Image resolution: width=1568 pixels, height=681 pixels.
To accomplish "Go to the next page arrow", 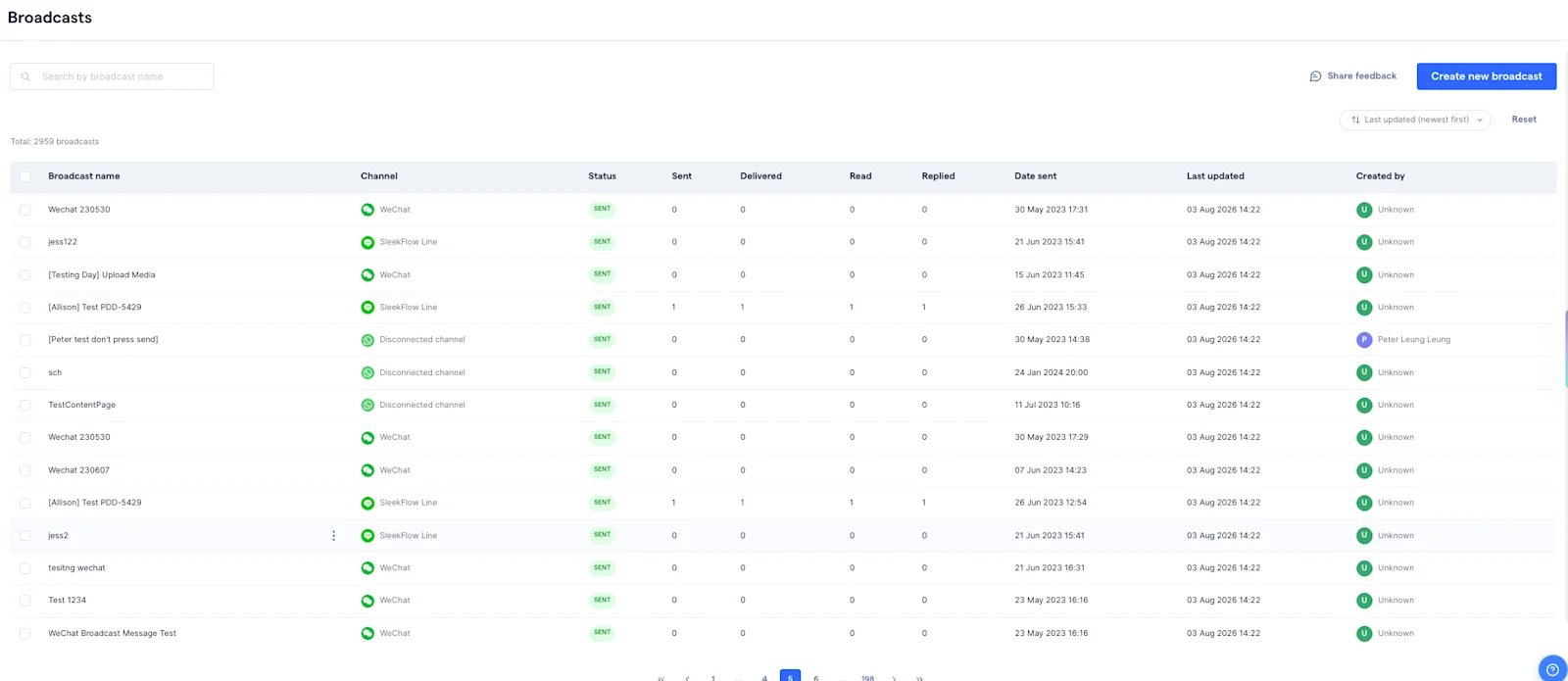I will [x=894, y=678].
